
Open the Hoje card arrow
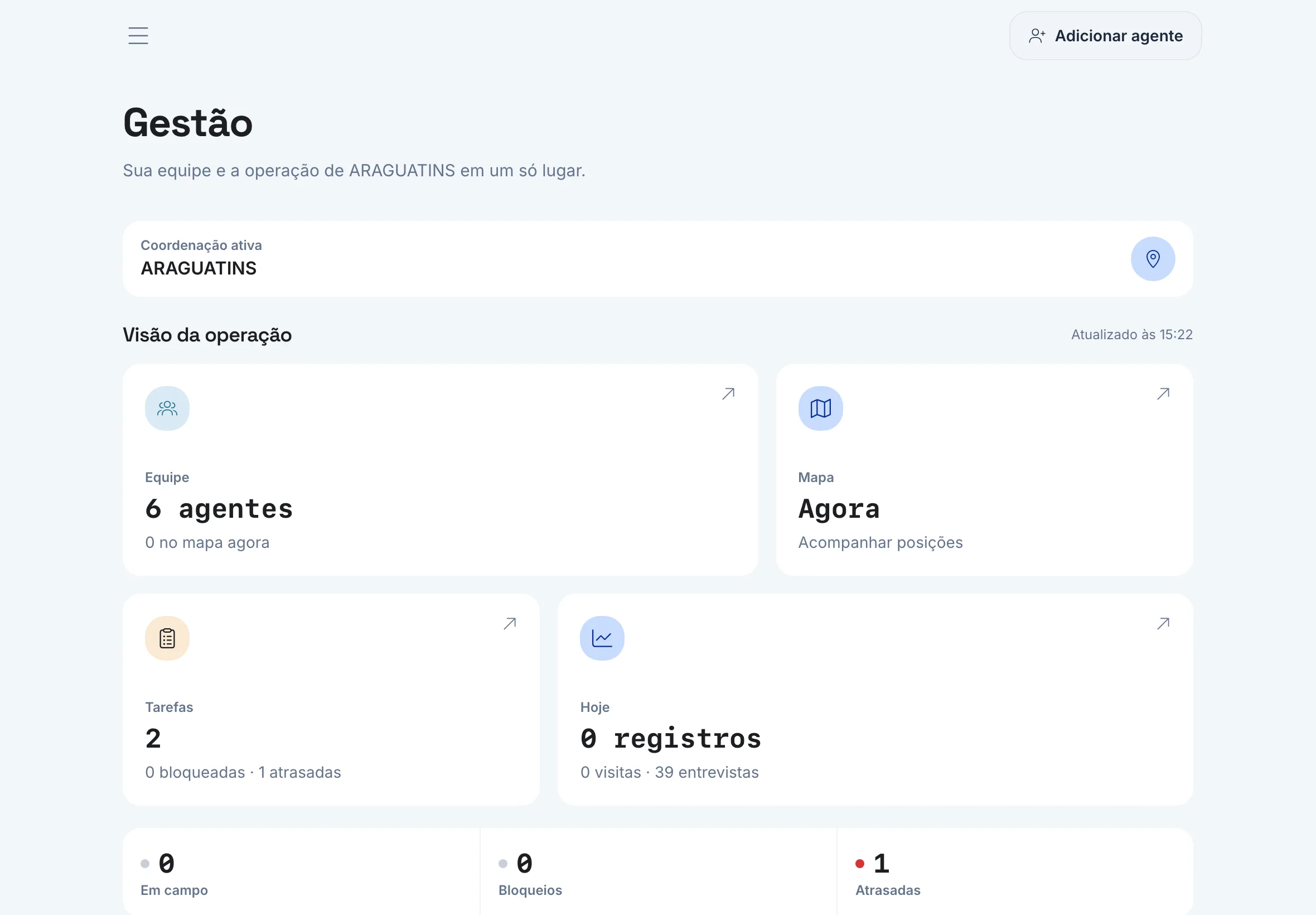(x=1163, y=623)
